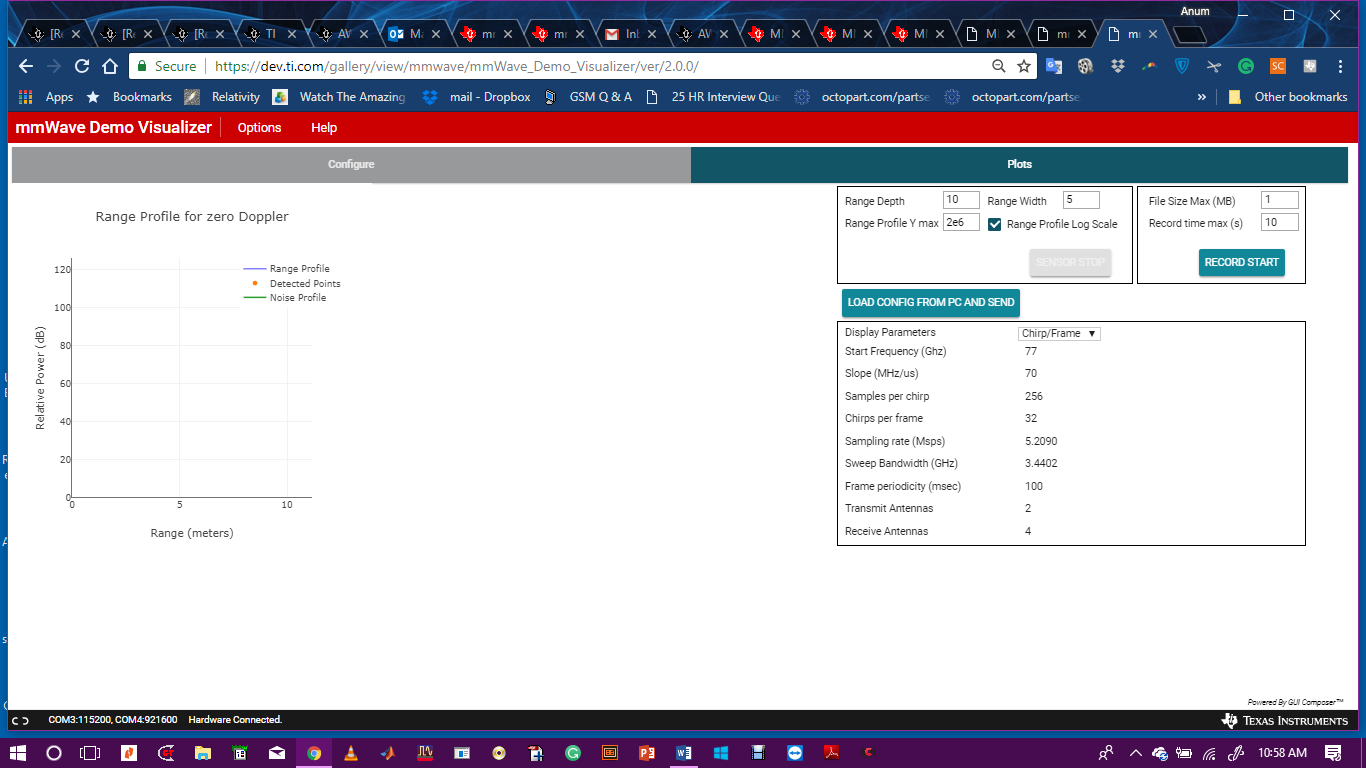Toggle Range Profile Log Scale checkbox
This screenshot has width=1366, height=768.
[995, 224]
